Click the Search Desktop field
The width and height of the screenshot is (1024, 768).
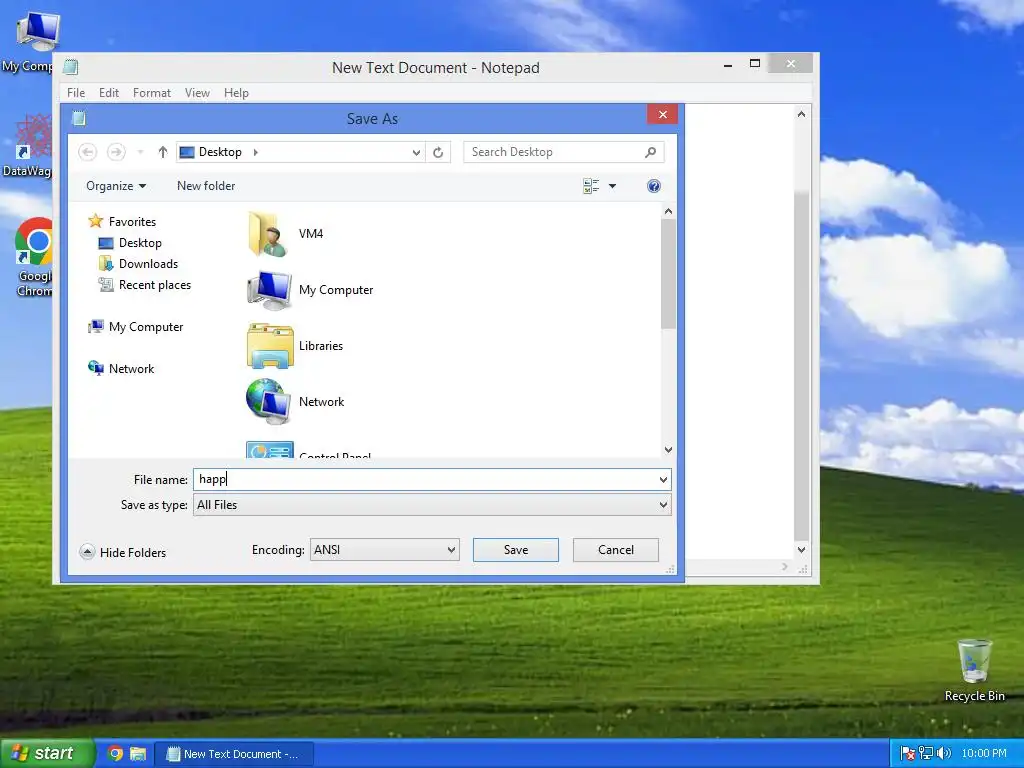(x=564, y=152)
